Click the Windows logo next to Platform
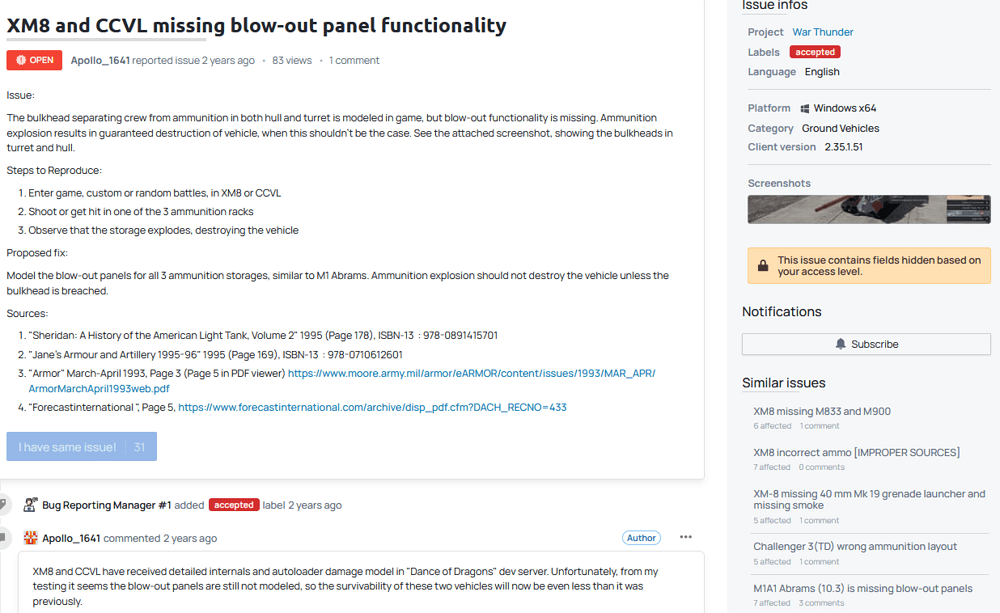1000x613 pixels. coord(805,108)
